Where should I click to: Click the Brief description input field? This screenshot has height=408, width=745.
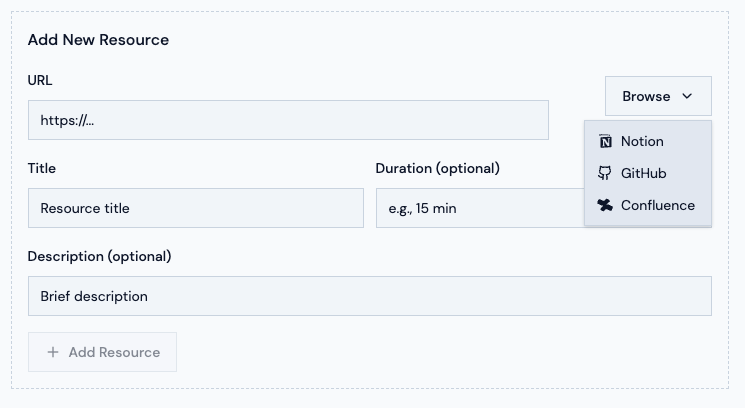click(x=369, y=296)
